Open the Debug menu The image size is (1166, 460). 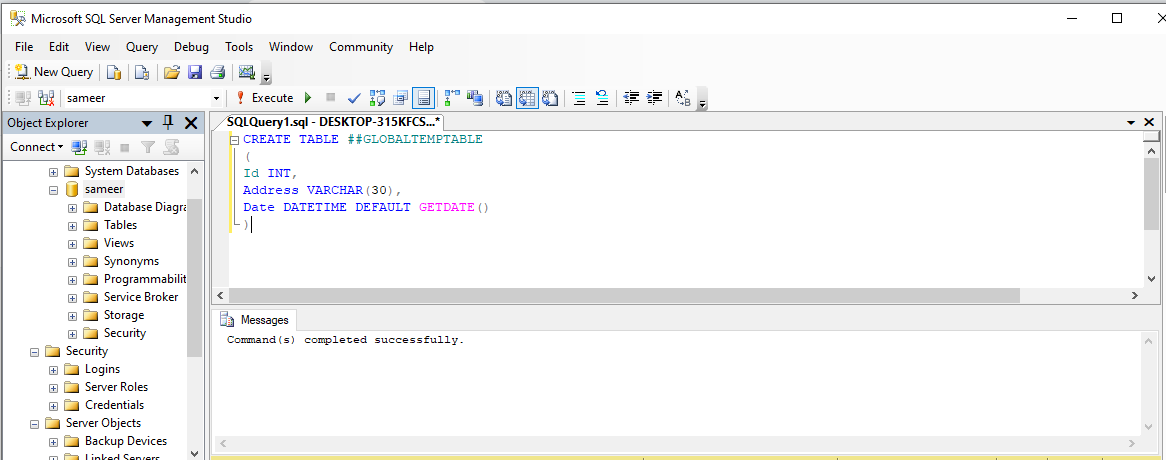pos(191,47)
